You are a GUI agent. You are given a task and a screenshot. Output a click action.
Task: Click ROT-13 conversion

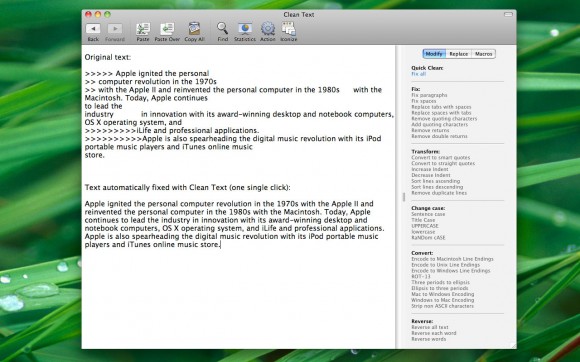[421, 277]
